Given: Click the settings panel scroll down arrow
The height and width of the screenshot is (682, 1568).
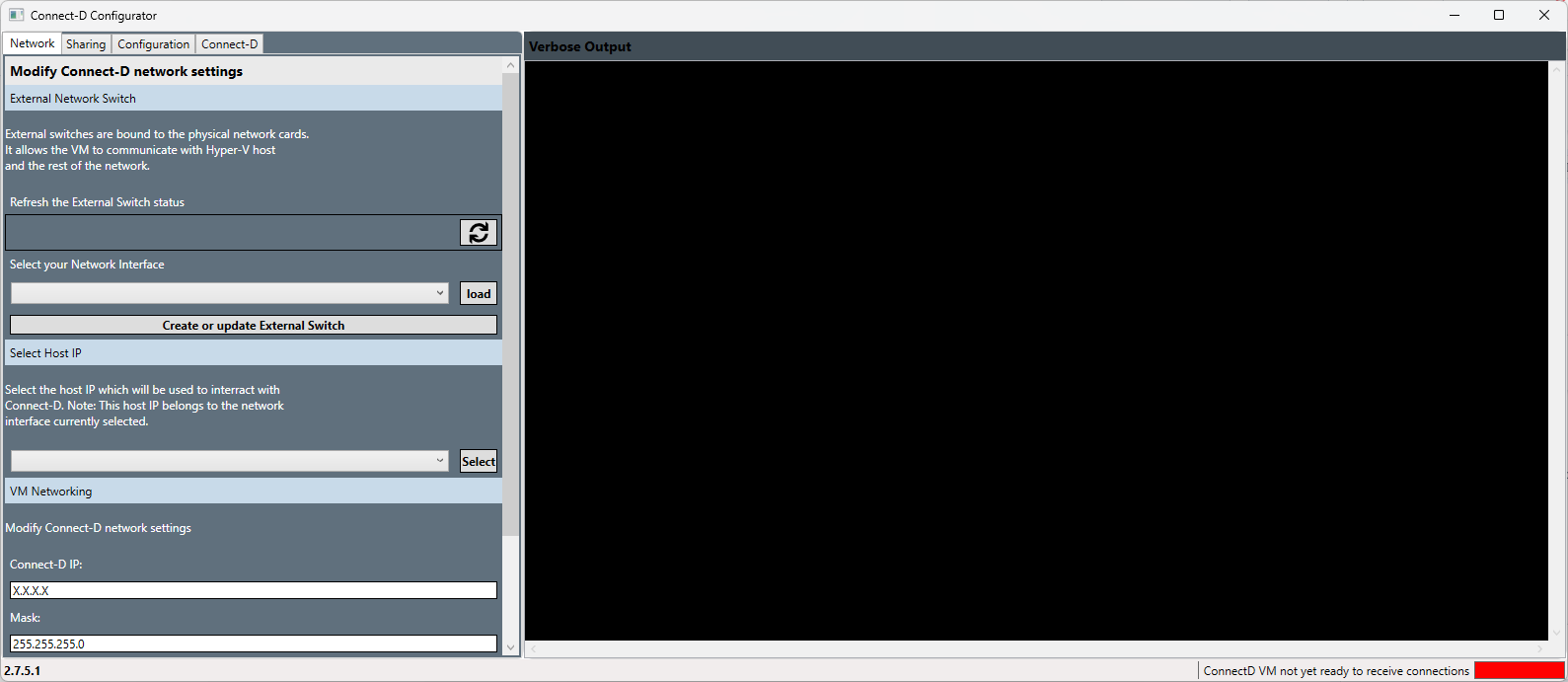Looking at the screenshot, I should [510, 647].
